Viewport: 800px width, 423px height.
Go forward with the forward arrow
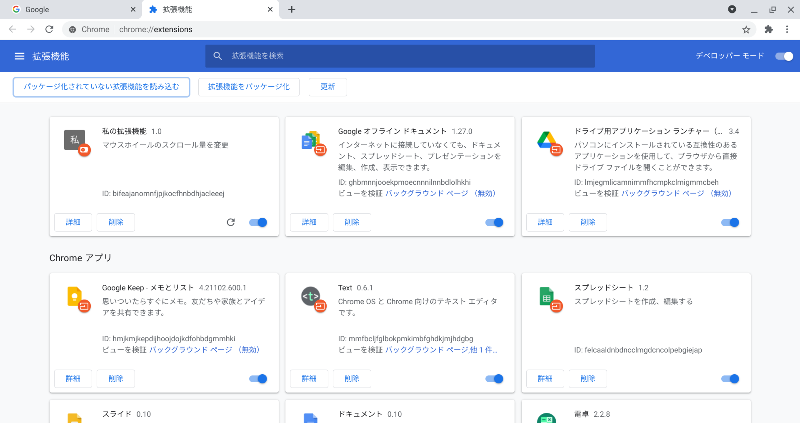(x=31, y=30)
